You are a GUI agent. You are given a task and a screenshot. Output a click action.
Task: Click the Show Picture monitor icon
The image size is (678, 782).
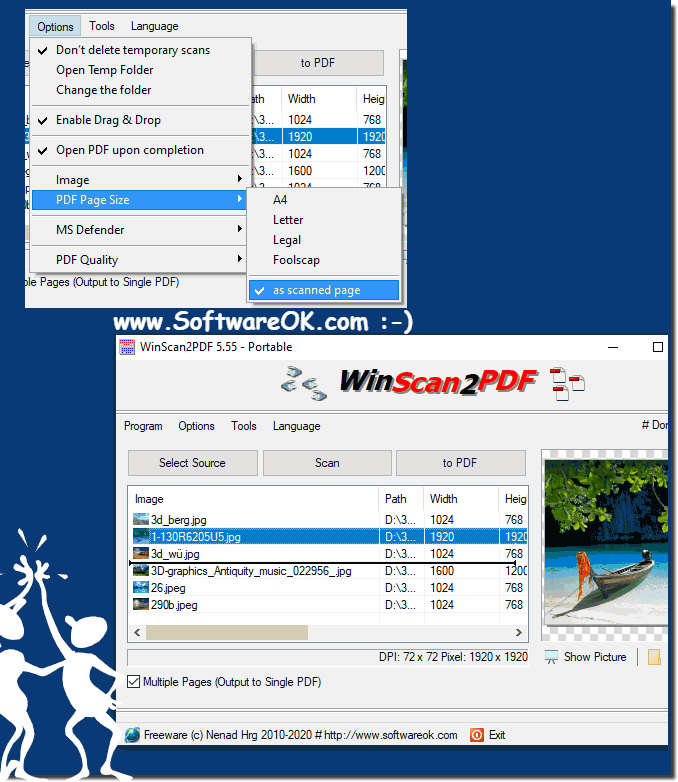pyautogui.click(x=551, y=657)
